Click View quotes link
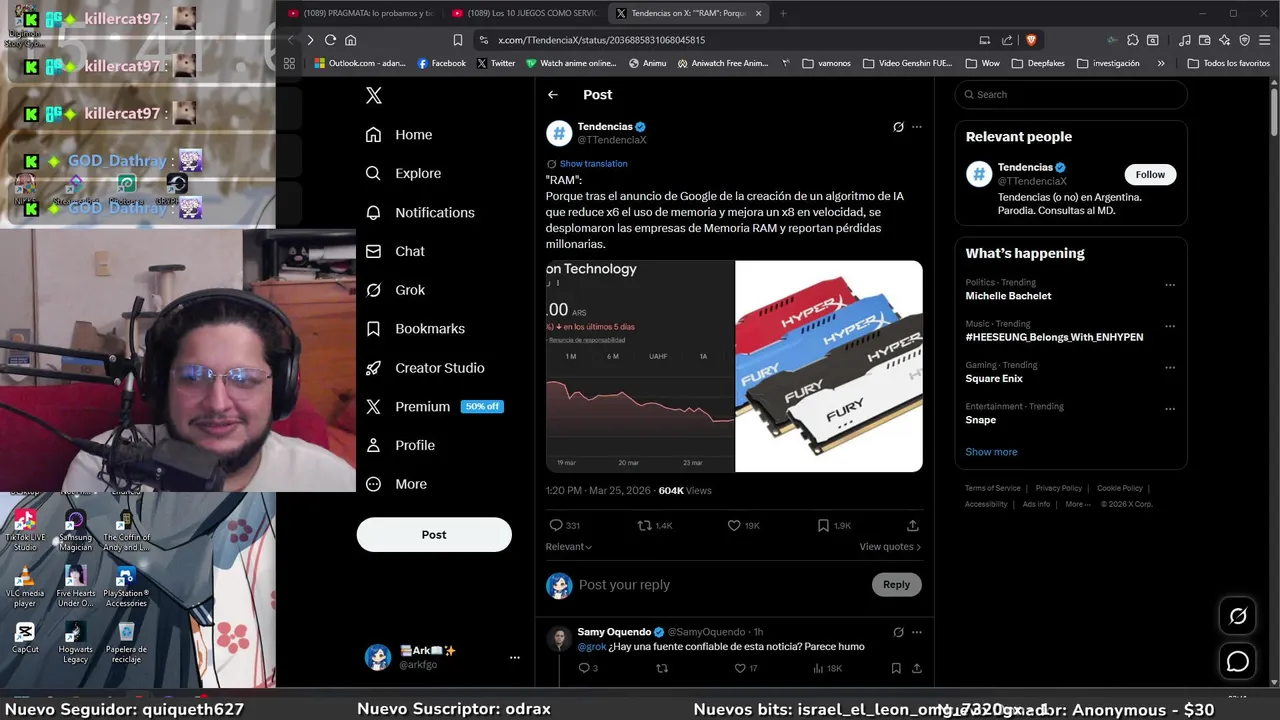The image size is (1280, 720). click(890, 547)
